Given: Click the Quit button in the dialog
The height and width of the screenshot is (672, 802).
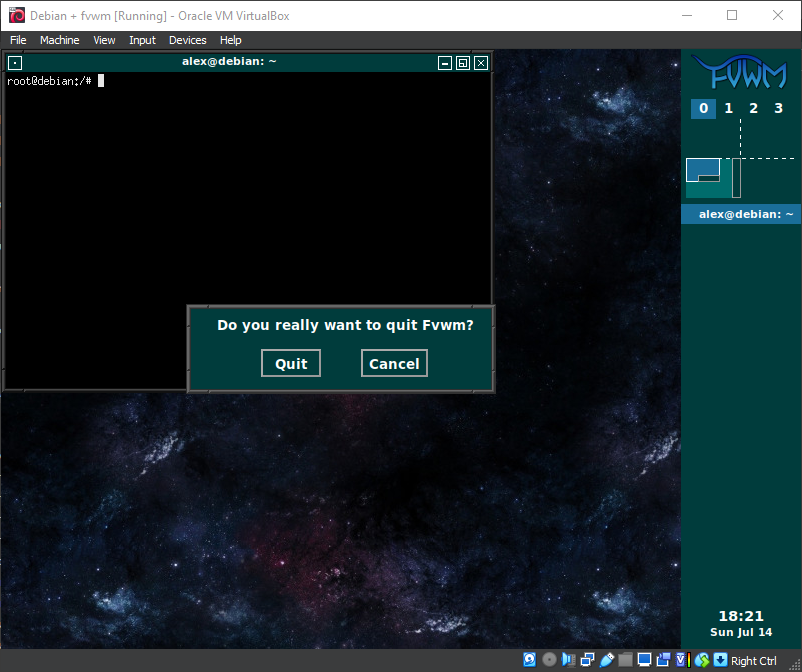Looking at the screenshot, I should (291, 363).
